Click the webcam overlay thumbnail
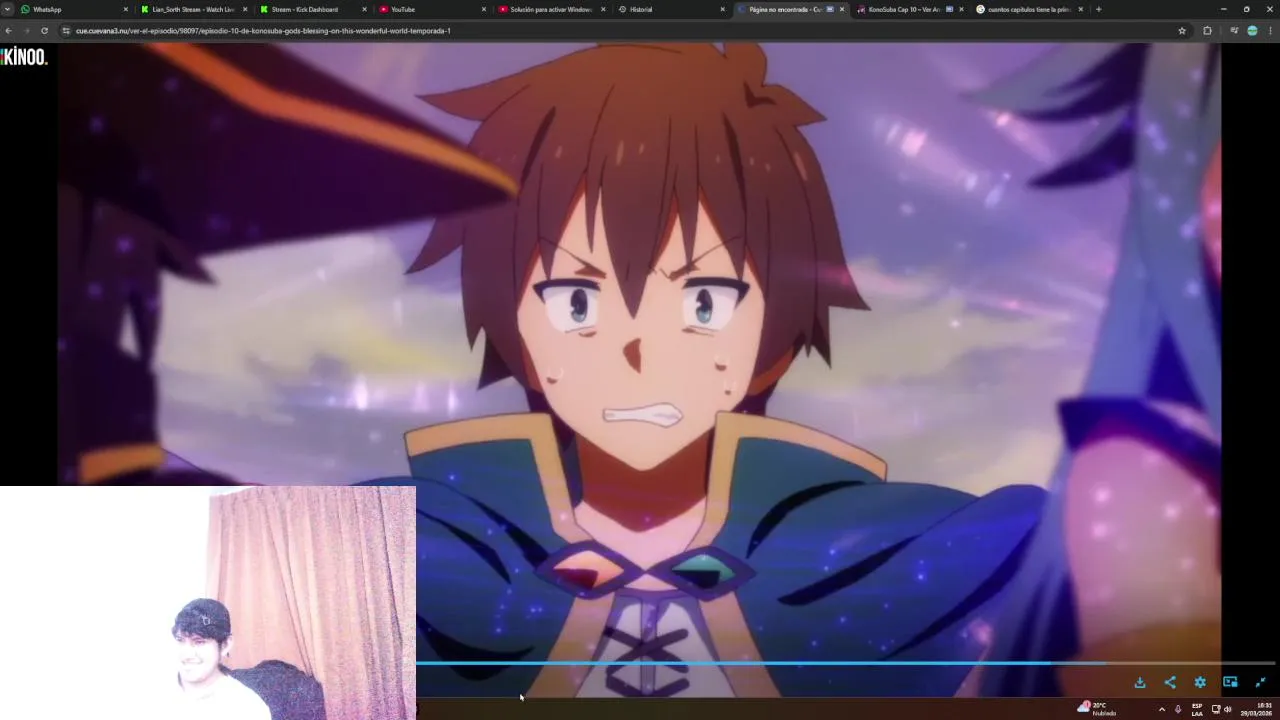Image resolution: width=1280 pixels, height=720 pixels. click(208, 603)
